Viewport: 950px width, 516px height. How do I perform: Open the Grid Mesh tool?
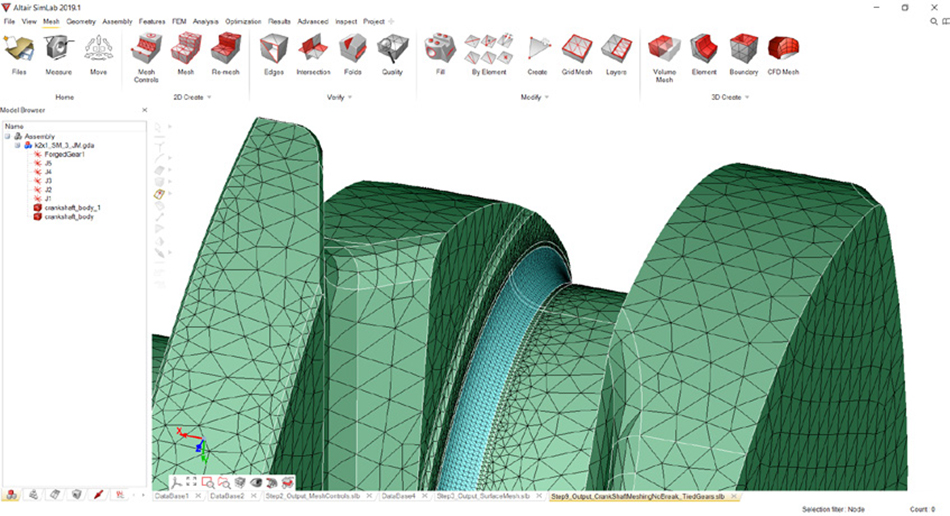[577, 55]
